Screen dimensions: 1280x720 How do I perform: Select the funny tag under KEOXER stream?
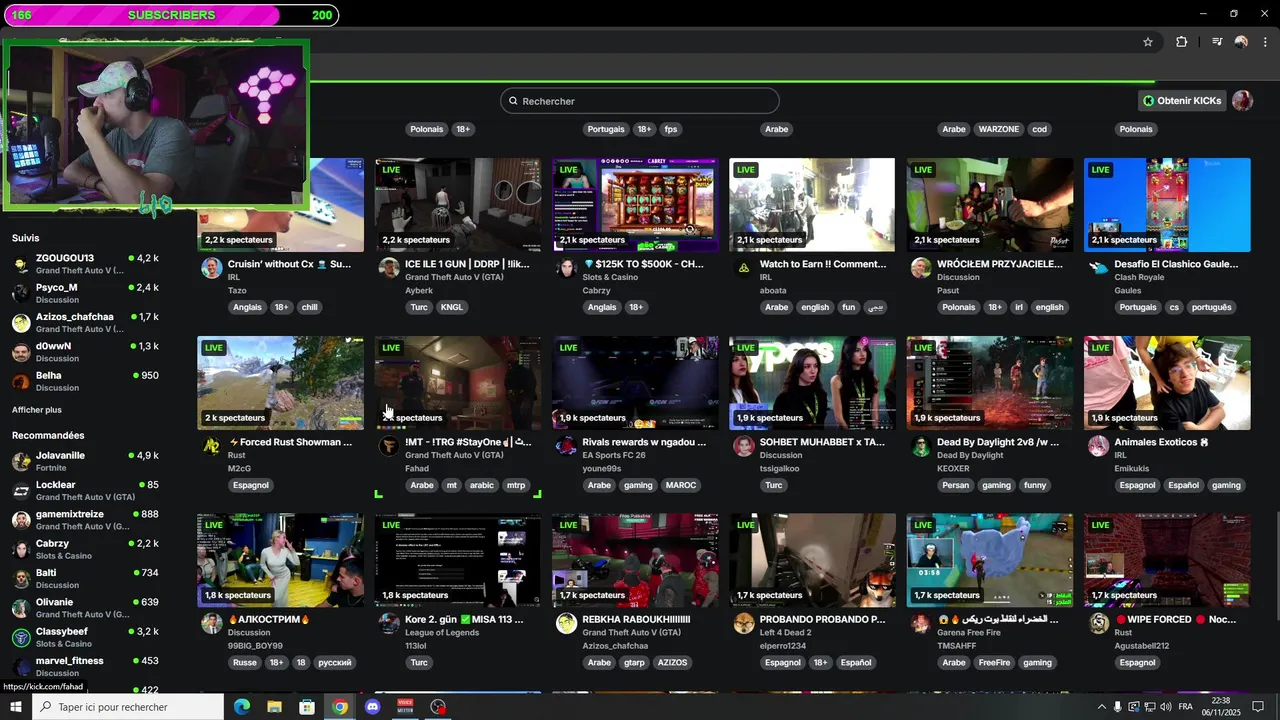[1035, 485]
